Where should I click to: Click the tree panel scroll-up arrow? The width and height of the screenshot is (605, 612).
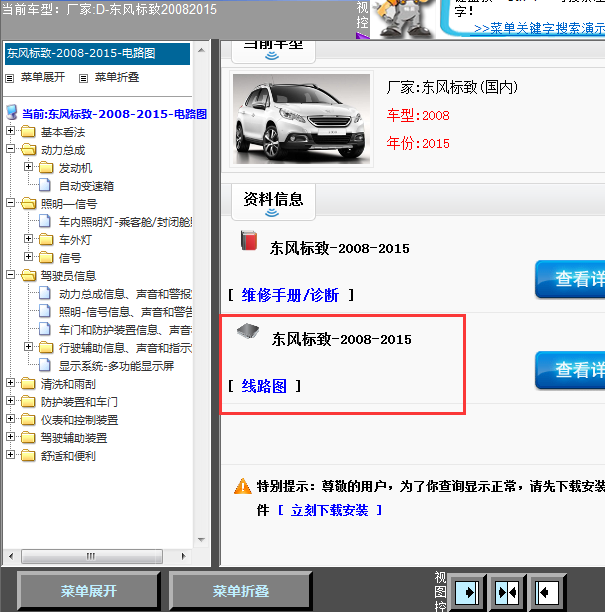tap(201, 50)
